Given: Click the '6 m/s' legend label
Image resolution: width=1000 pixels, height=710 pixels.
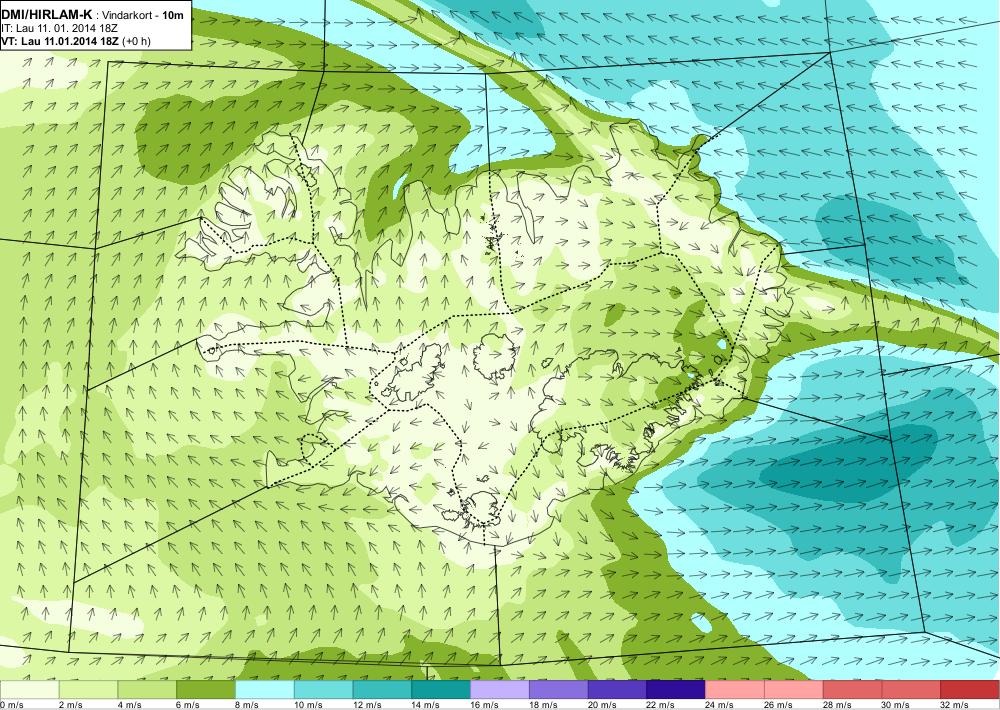Looking at the screenshot, I should [188, 705].
